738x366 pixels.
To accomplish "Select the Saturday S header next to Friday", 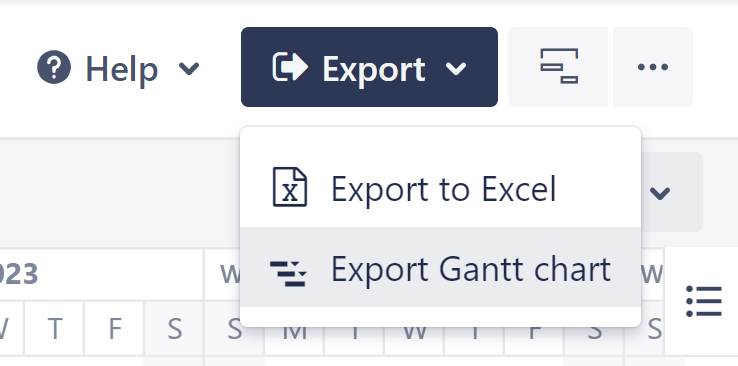I will tap(174, 328).
